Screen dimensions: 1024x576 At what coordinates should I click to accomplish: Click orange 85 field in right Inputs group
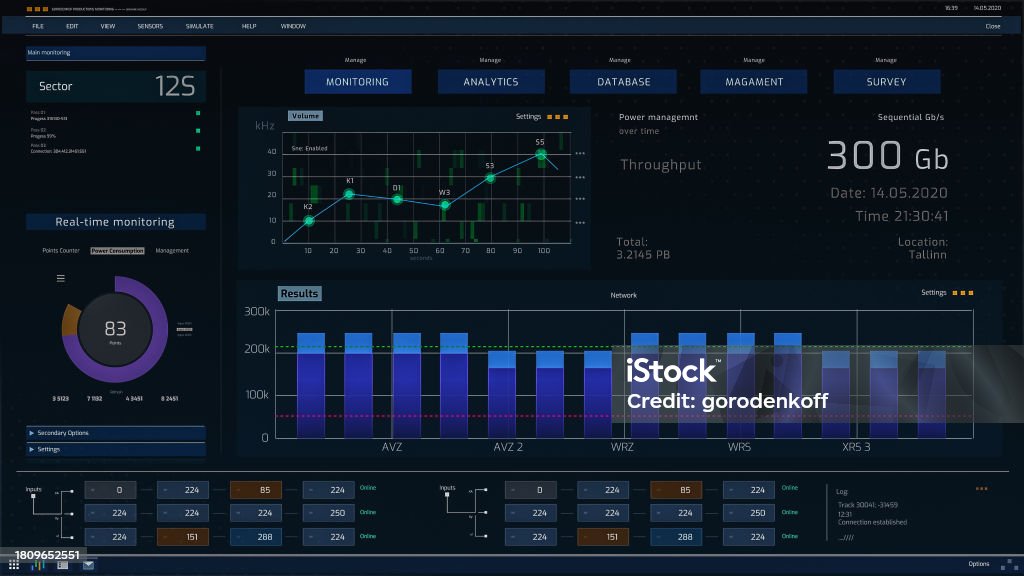pyautogui.click(x=676, y=490)
